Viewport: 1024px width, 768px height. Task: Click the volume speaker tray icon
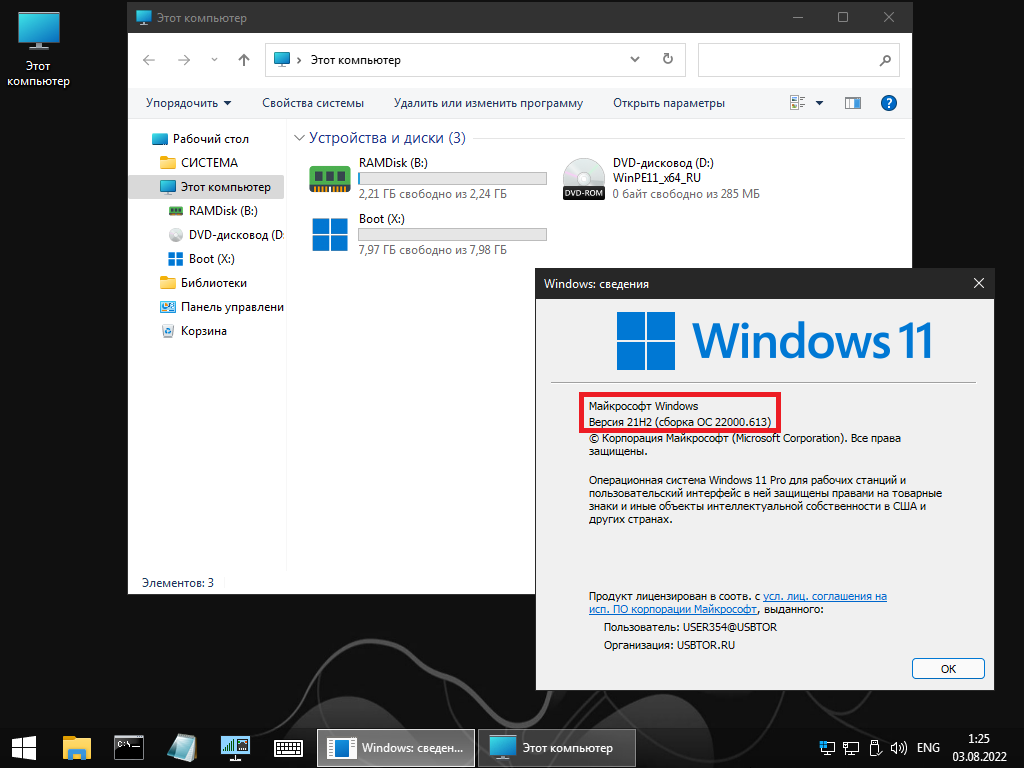coord(899,748)
